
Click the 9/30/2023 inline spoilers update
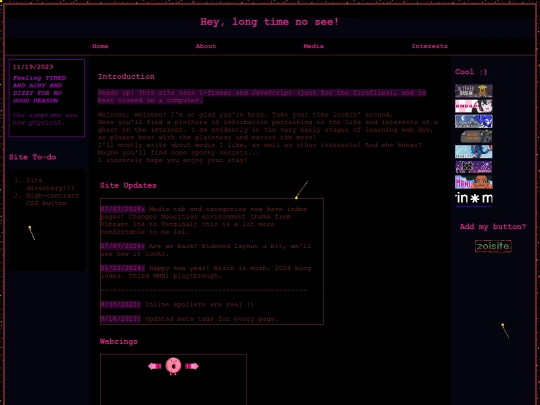177,304
